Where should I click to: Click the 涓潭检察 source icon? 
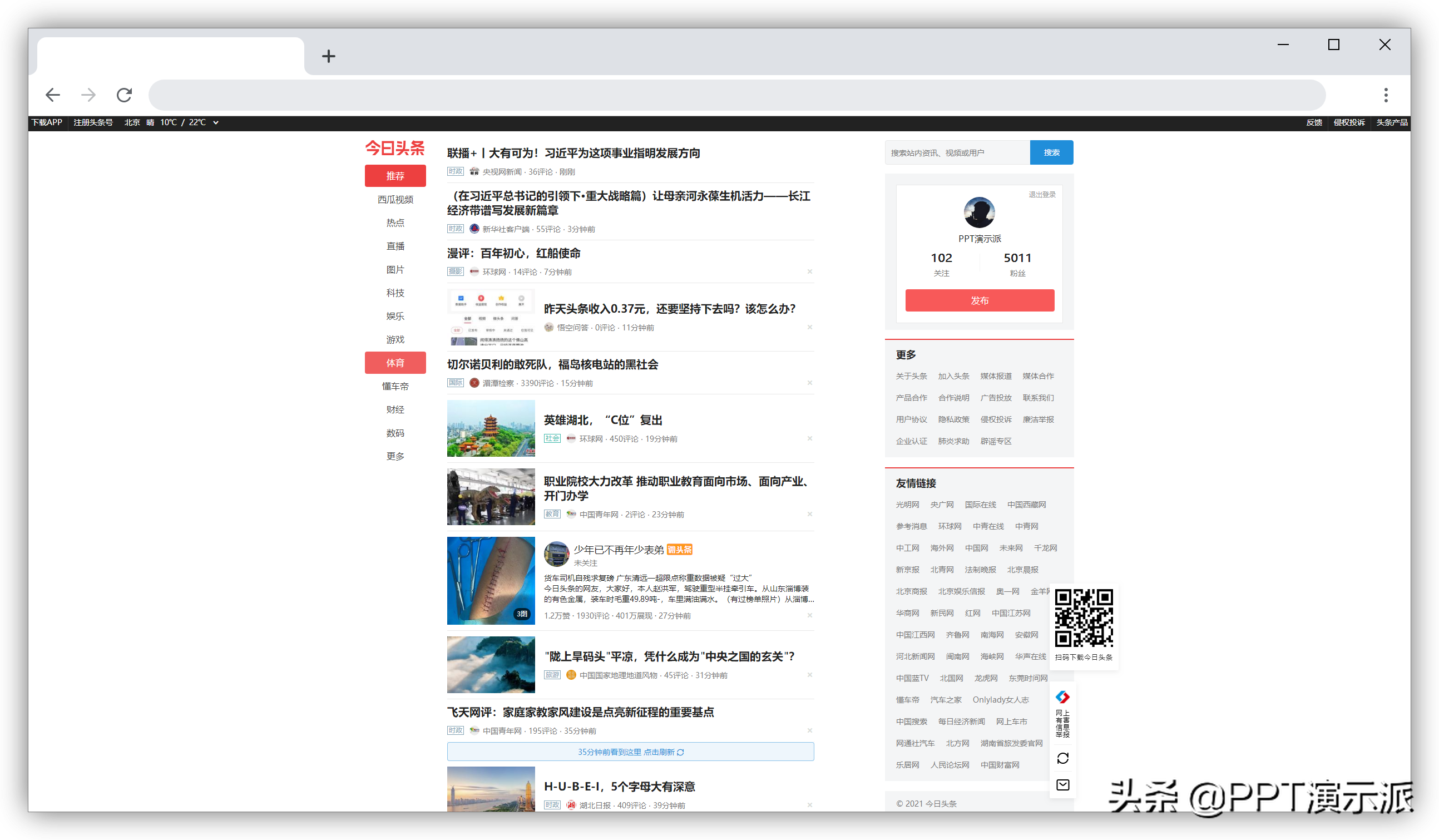(474, 383)
